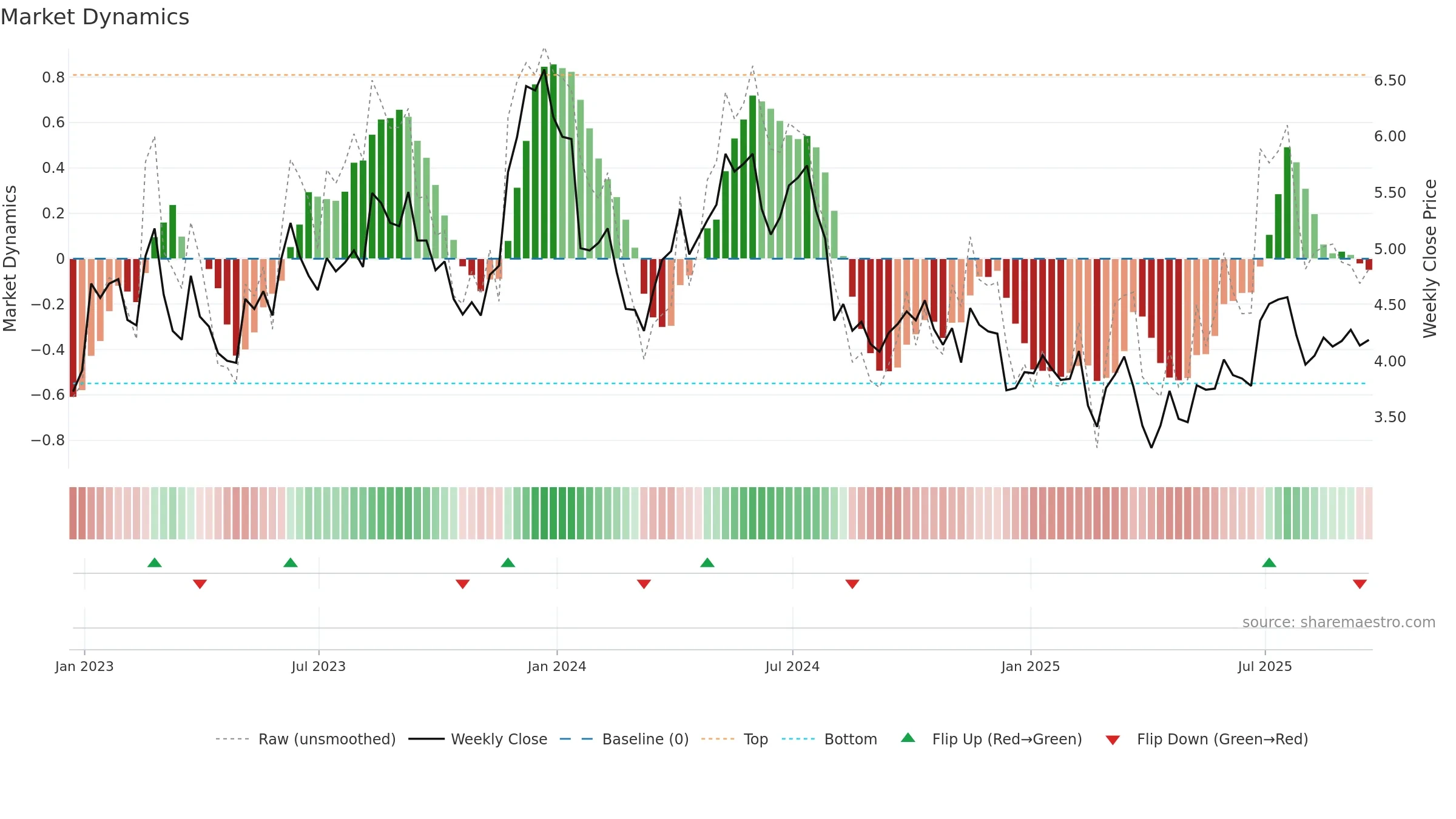
Task: Click the Jan 2024 x-axis label
Action: pyautogui.click(x=557, y=666)
